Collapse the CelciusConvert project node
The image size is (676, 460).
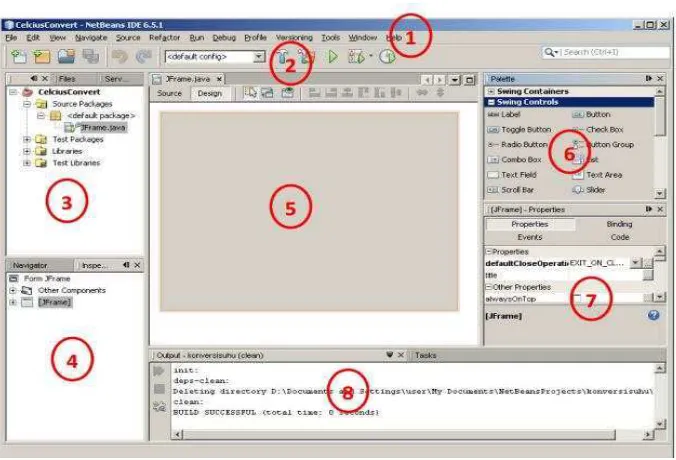point(13,92)
